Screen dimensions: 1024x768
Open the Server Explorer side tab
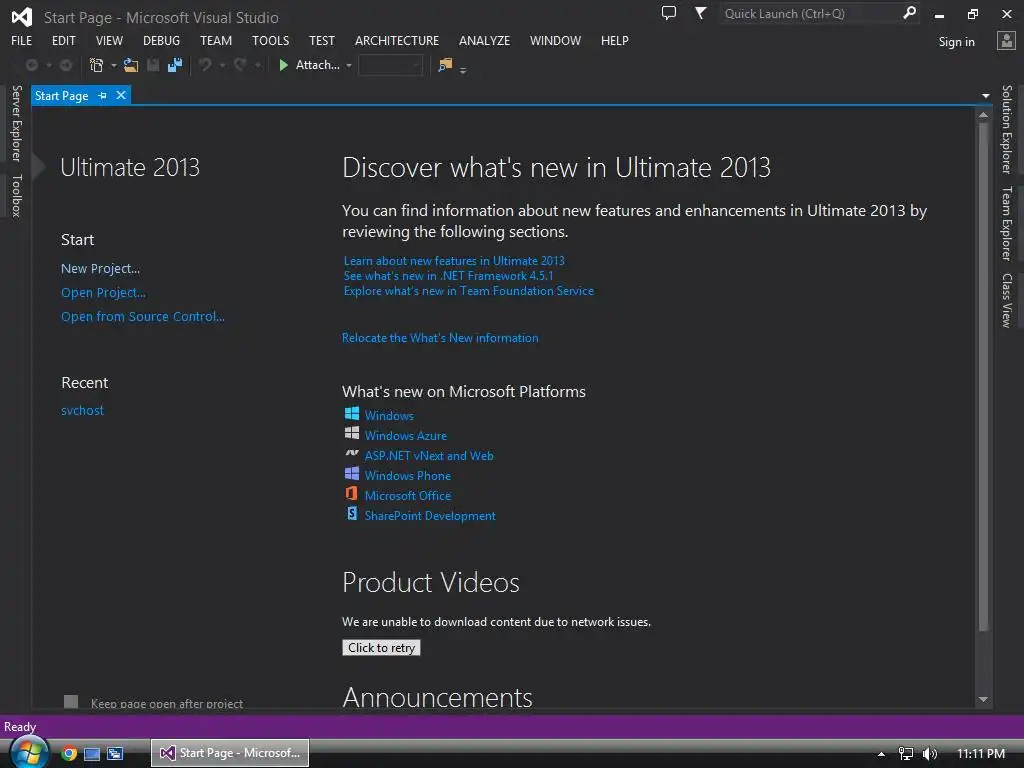click(x=16, y=123)
